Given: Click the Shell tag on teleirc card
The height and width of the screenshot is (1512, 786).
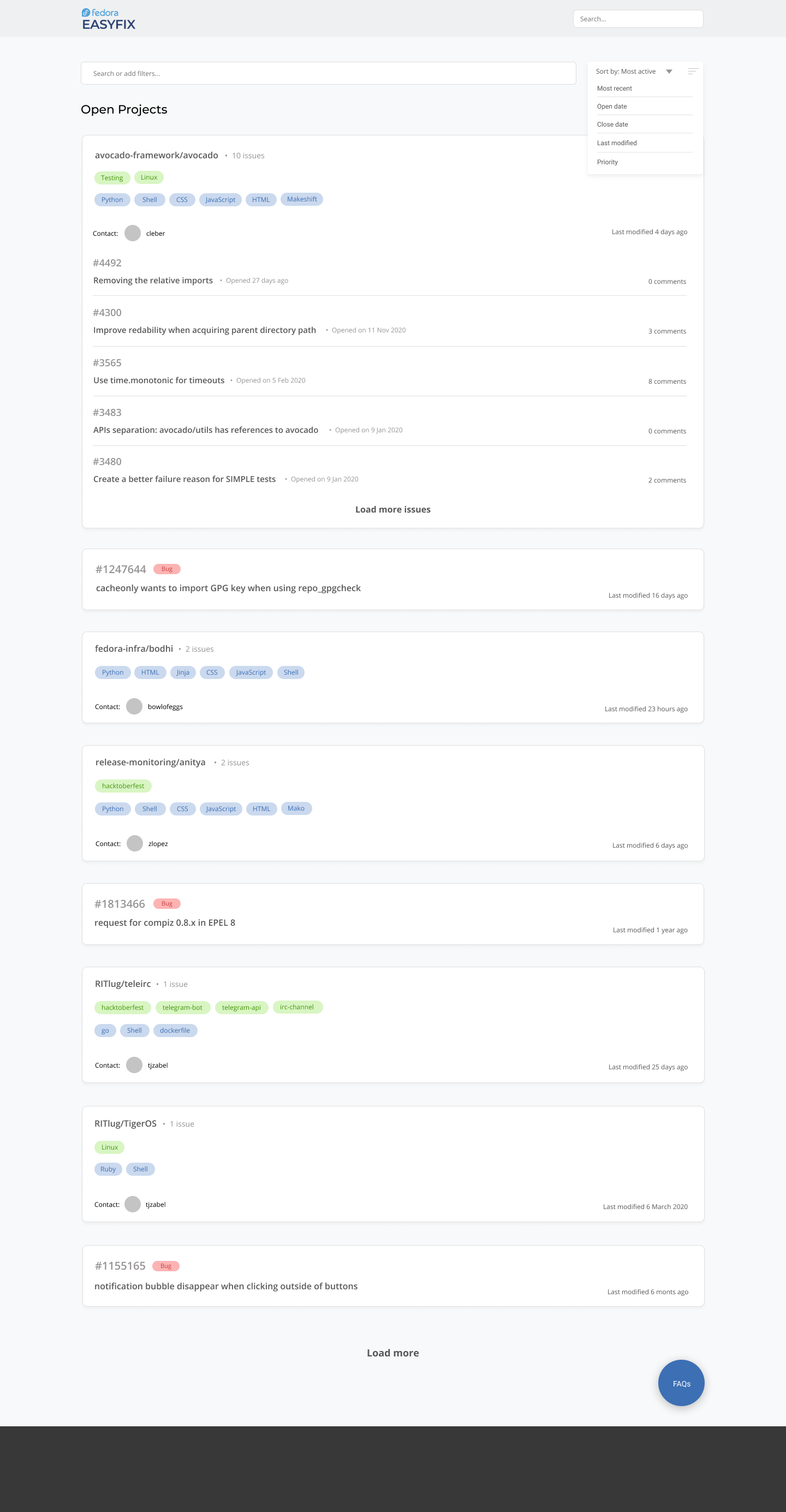Looking at the screenshot, I should [x=134, y=1030].
